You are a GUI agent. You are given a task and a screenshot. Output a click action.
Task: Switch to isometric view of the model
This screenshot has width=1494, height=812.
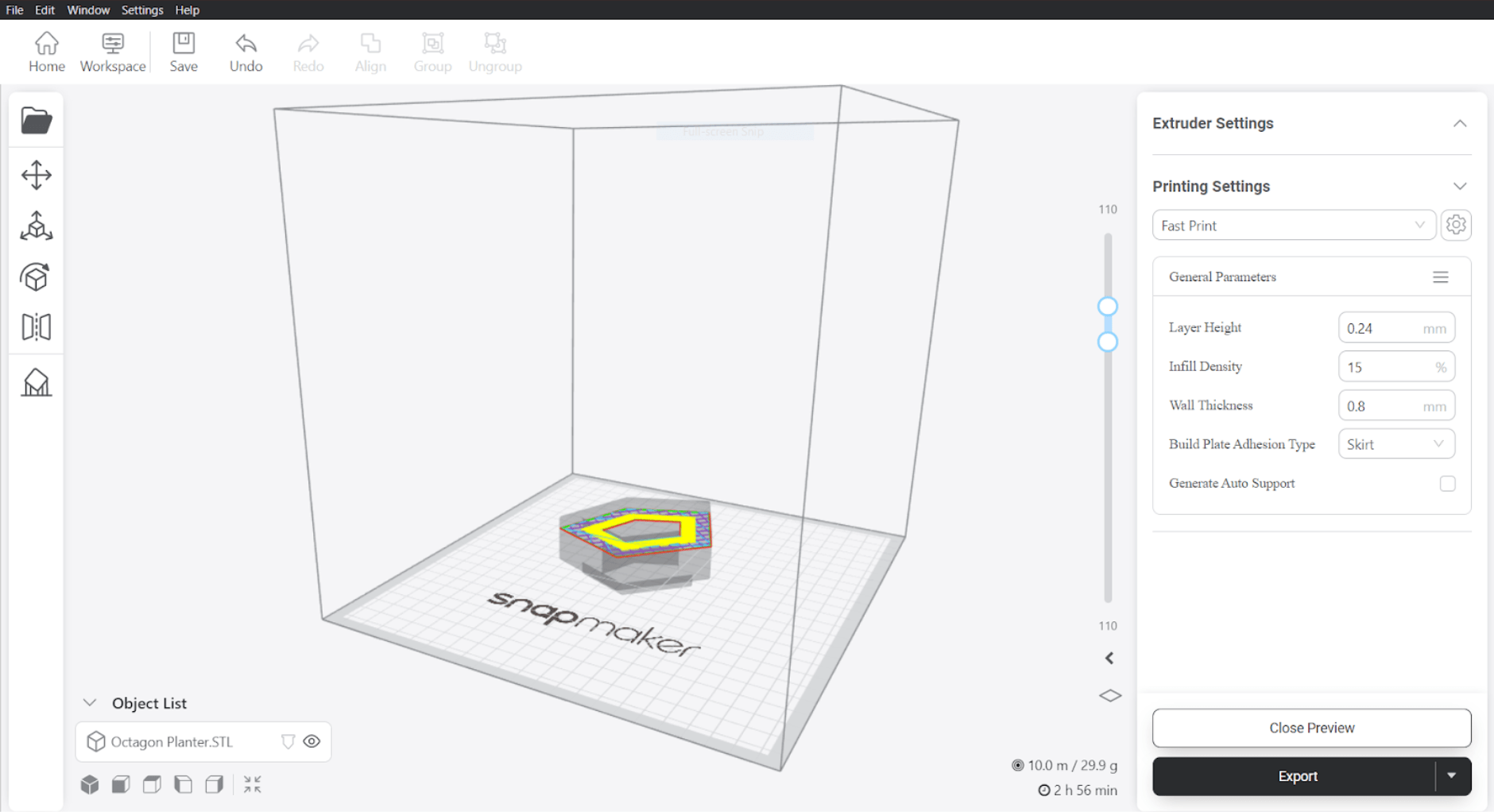tap(89, 783)
